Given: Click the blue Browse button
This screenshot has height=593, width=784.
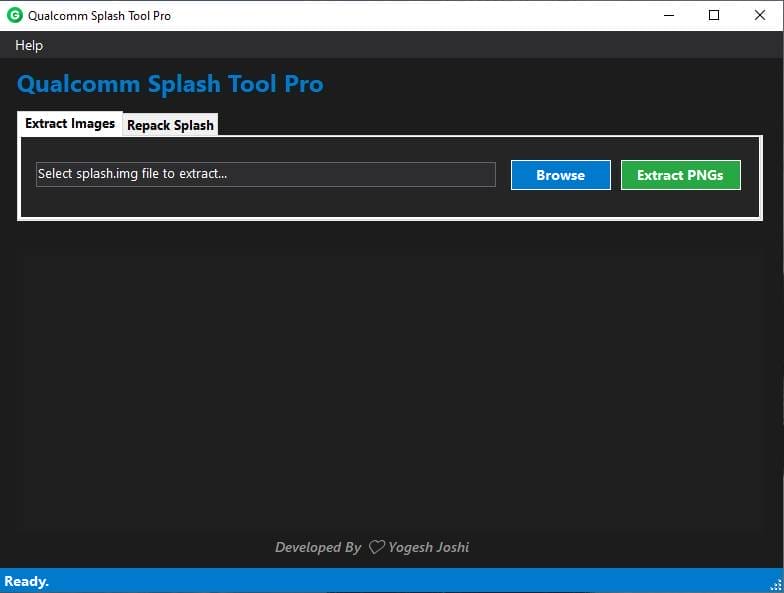Looking at the screenshot, I should pos(560,175).
